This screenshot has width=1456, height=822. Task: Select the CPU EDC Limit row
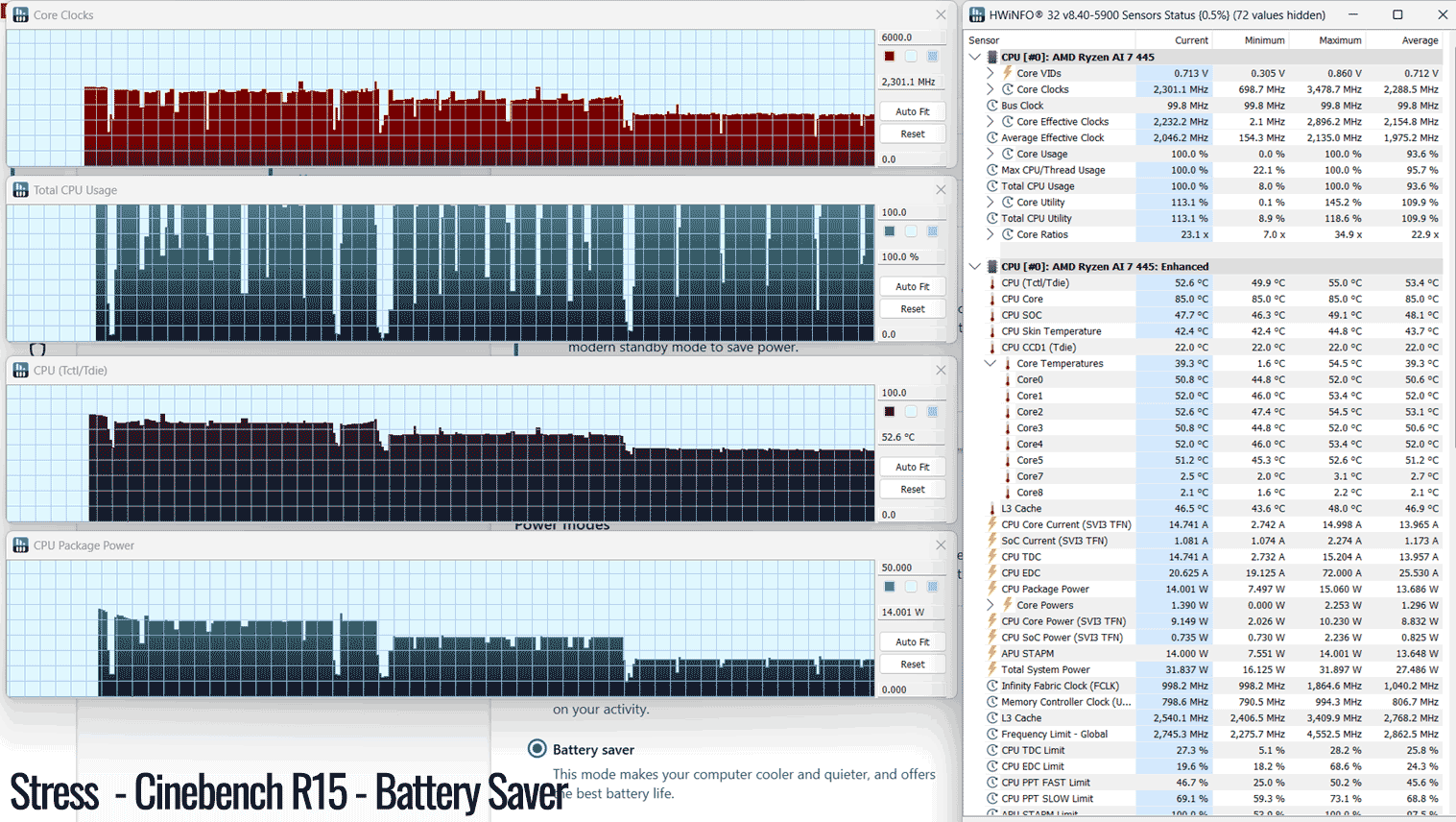(1205, 766)
